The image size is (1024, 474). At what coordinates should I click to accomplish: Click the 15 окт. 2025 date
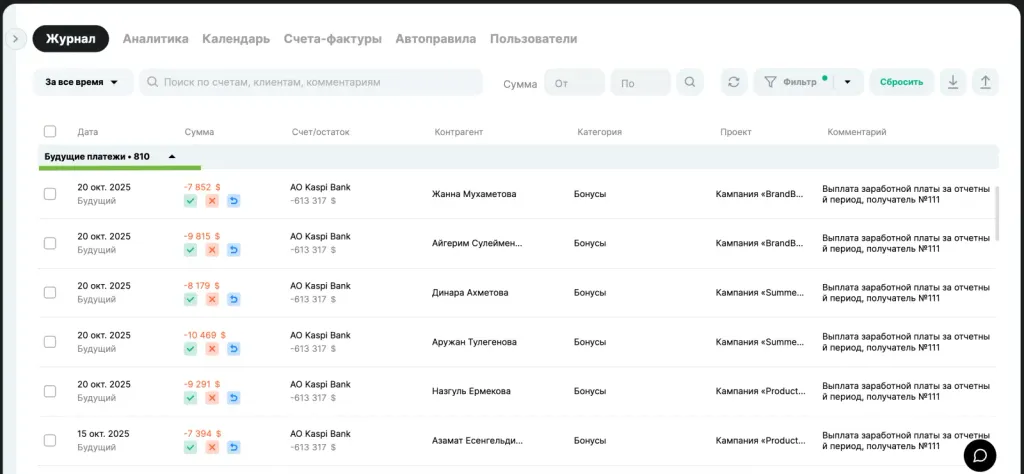point(104,434)
